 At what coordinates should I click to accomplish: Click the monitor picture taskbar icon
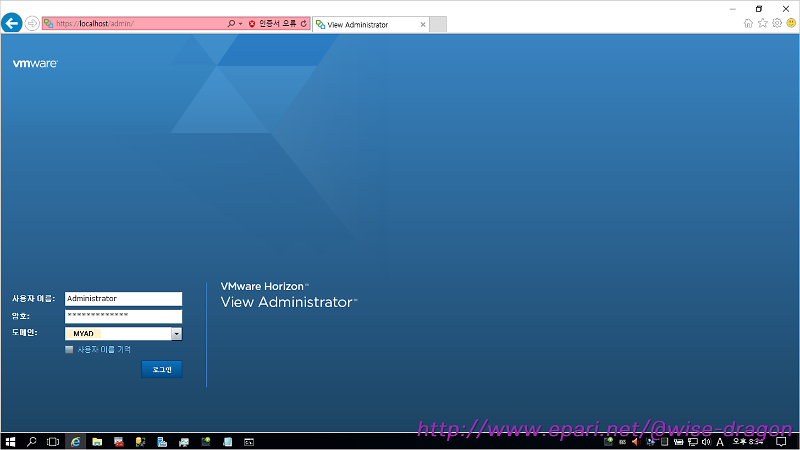tap(184, 442)
